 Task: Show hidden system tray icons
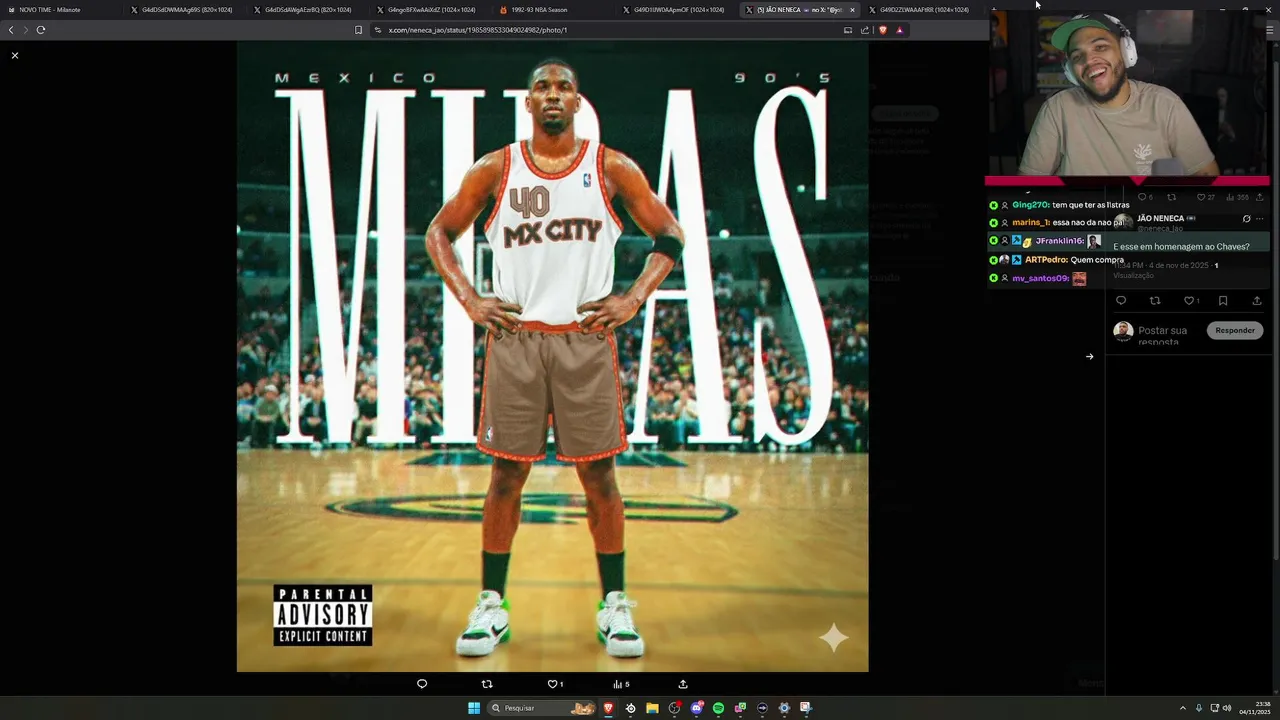pyautogui.click(x=1182, y=708)
